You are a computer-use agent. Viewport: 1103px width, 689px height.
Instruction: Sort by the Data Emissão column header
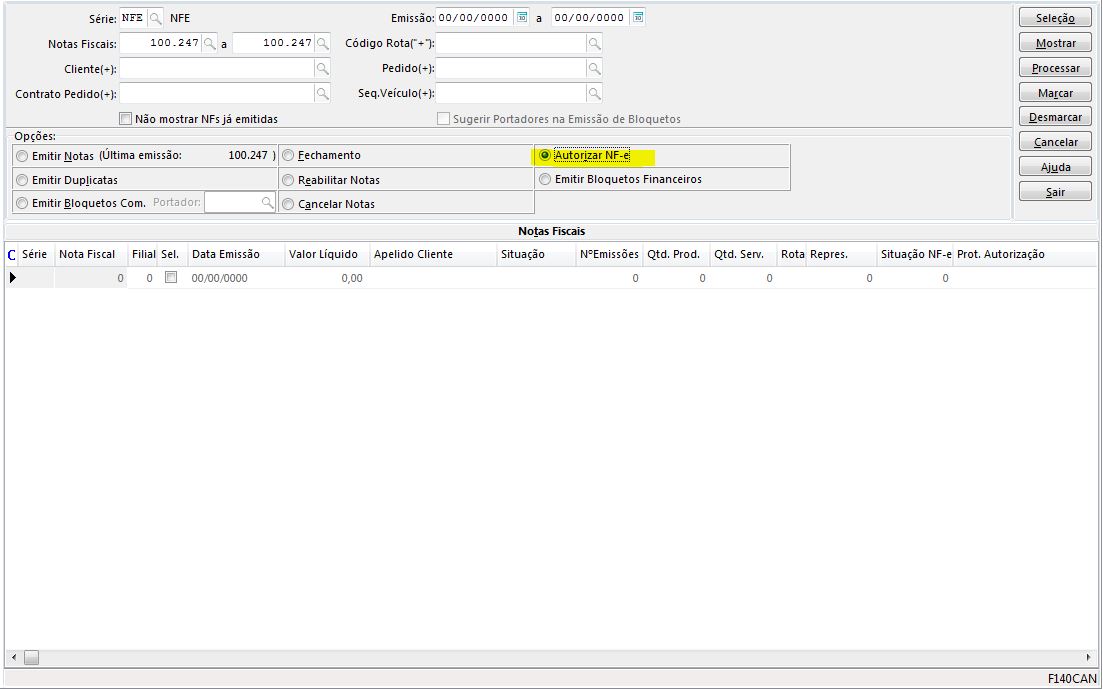226,254
